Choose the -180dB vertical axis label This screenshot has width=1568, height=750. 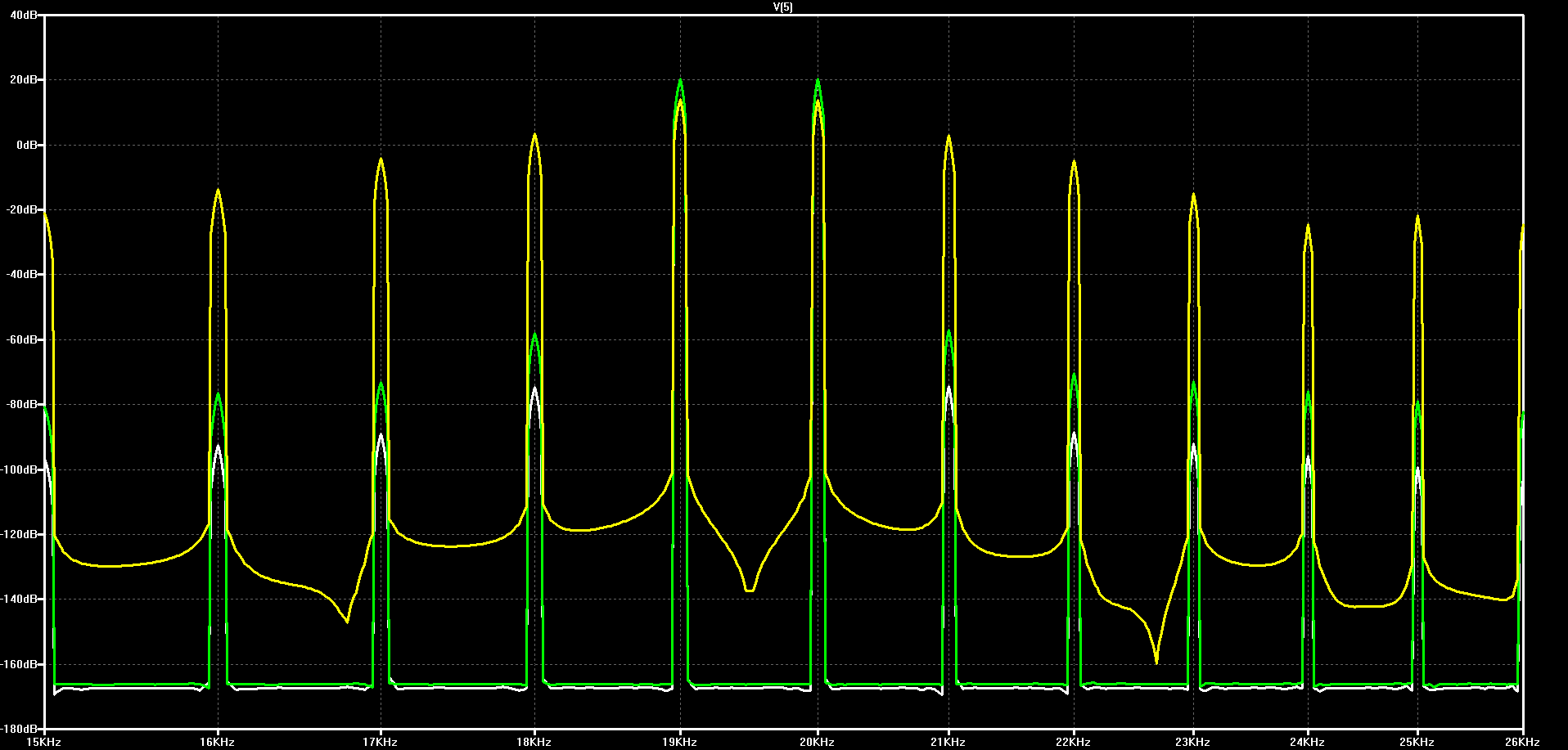coord(20,728)
